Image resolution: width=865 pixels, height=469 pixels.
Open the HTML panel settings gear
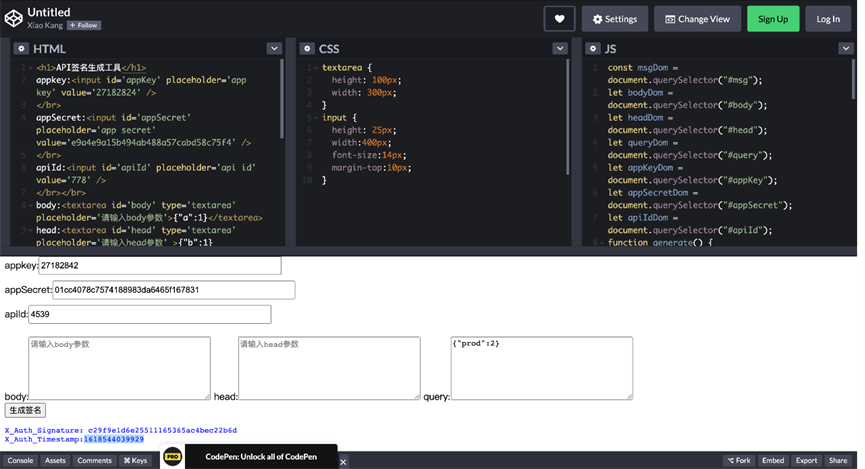click(21, 48)
